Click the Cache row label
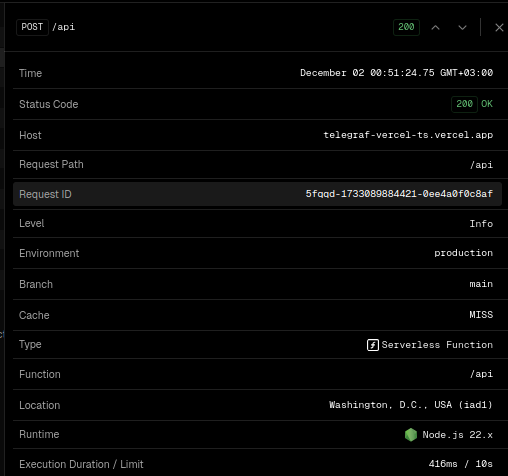 tap(34, 315)
